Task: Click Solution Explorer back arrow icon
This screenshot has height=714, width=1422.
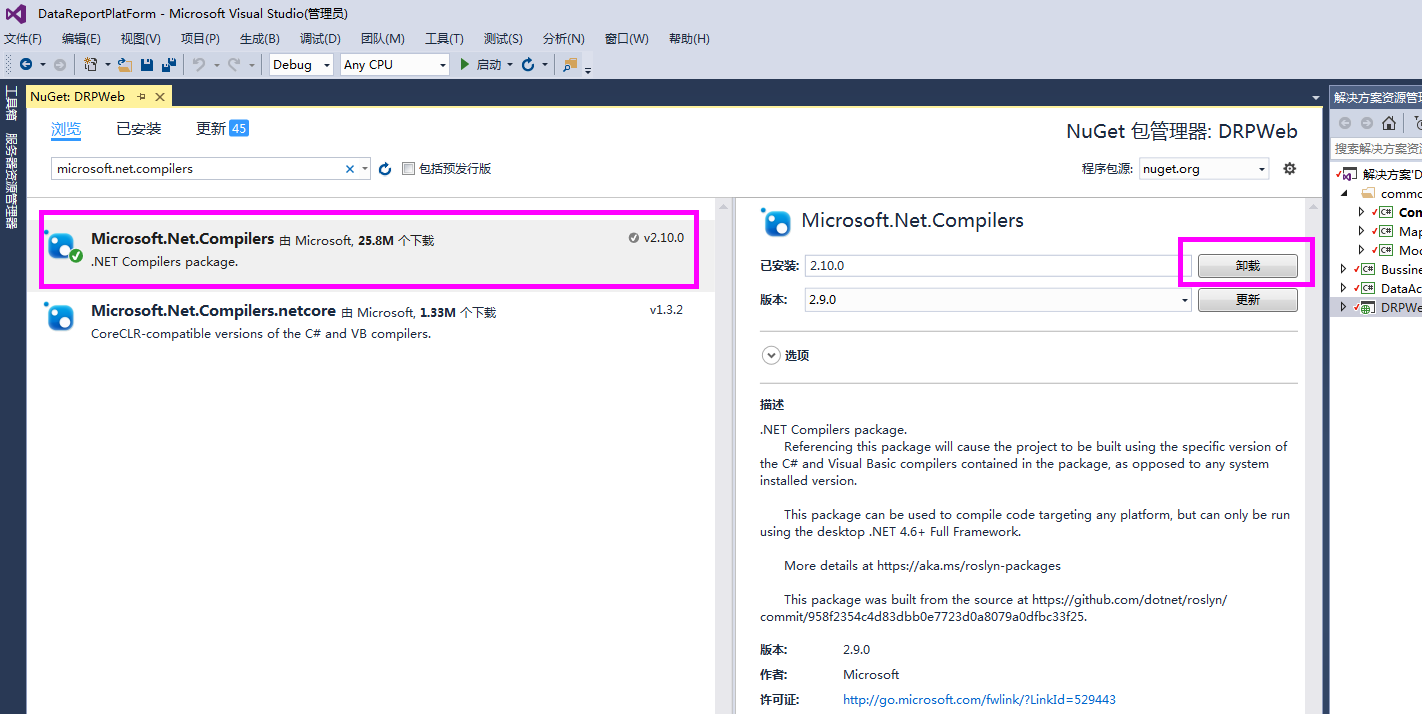Action: click(1345, 123)
